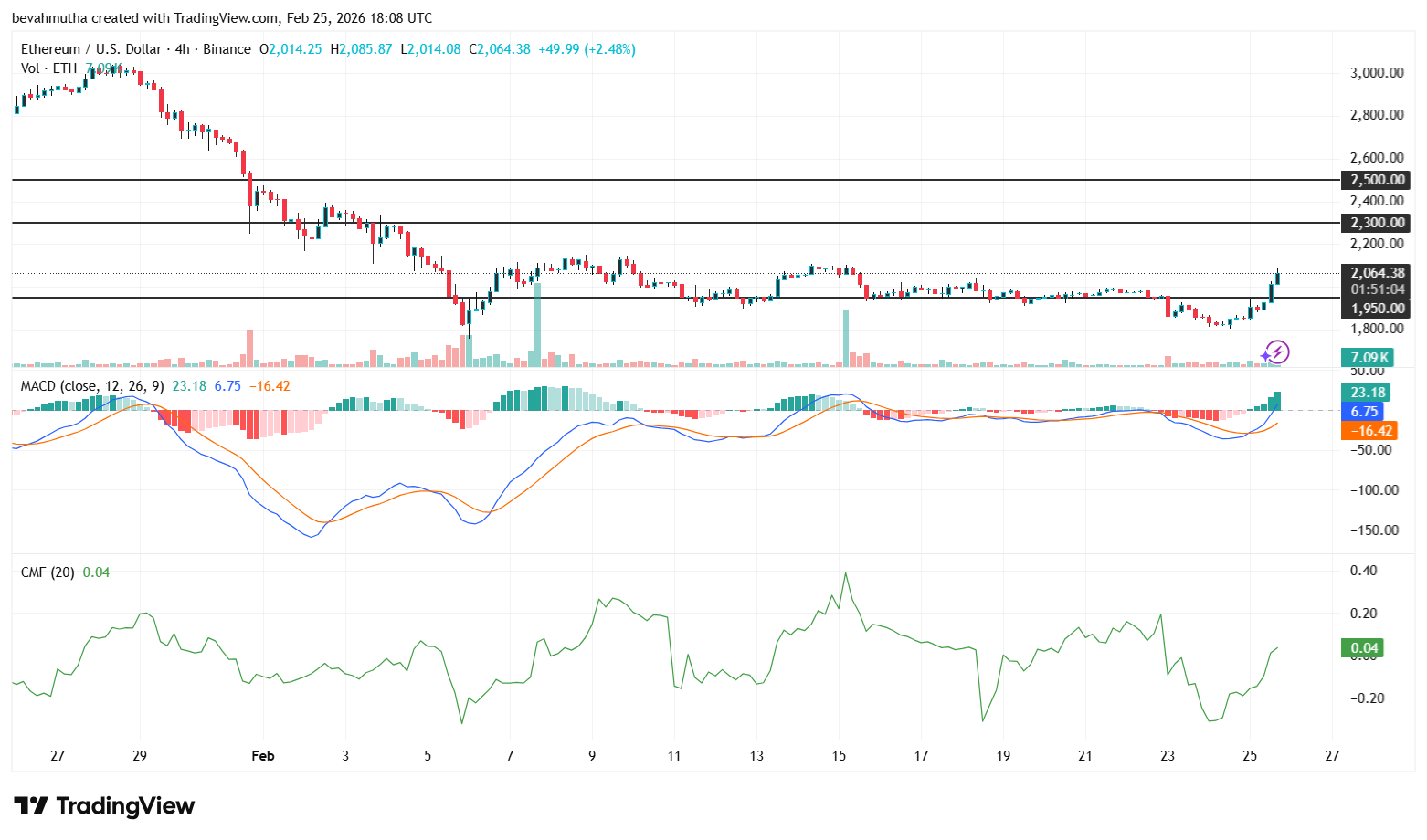This screenshot has width=1427, height=840.
Task: Click the sparkle icon beside the lightning badge
Action: click(1265, 355)
